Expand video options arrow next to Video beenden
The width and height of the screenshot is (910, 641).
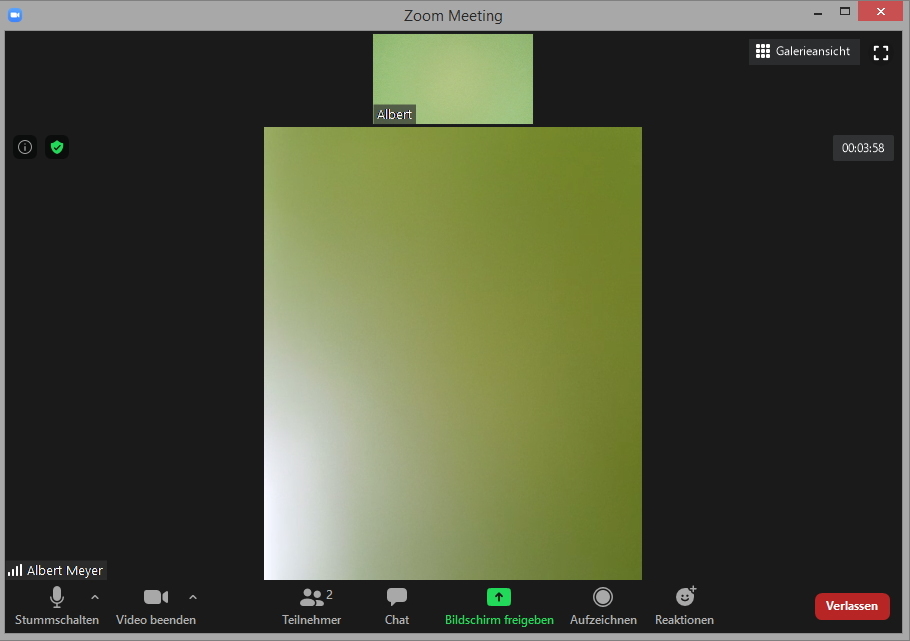pyautogui.click(x=193, y=597)
